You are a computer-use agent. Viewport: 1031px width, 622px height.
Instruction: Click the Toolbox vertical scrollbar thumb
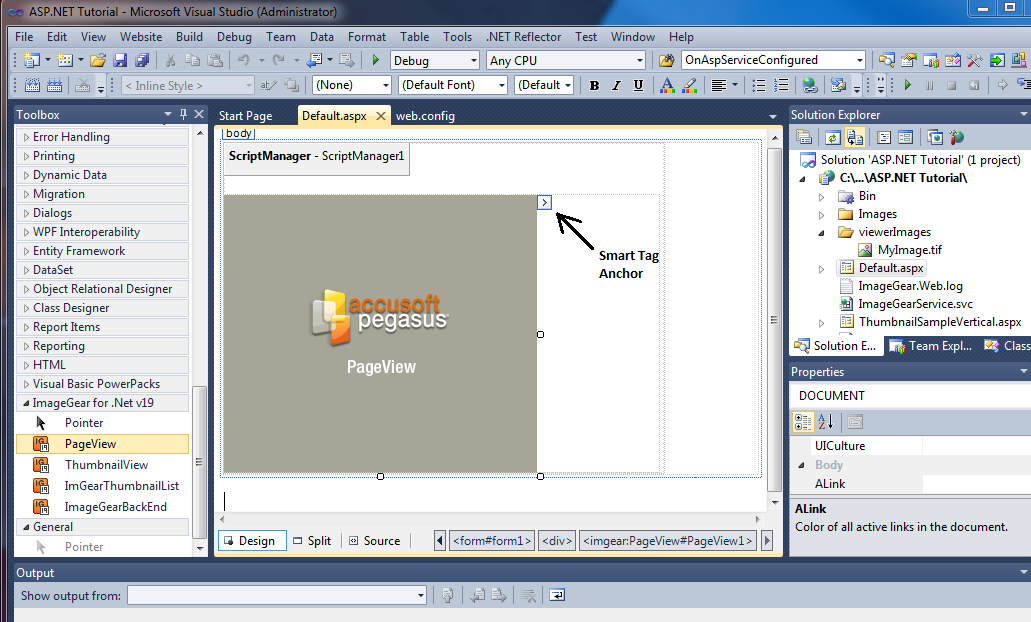coord(199,461)
